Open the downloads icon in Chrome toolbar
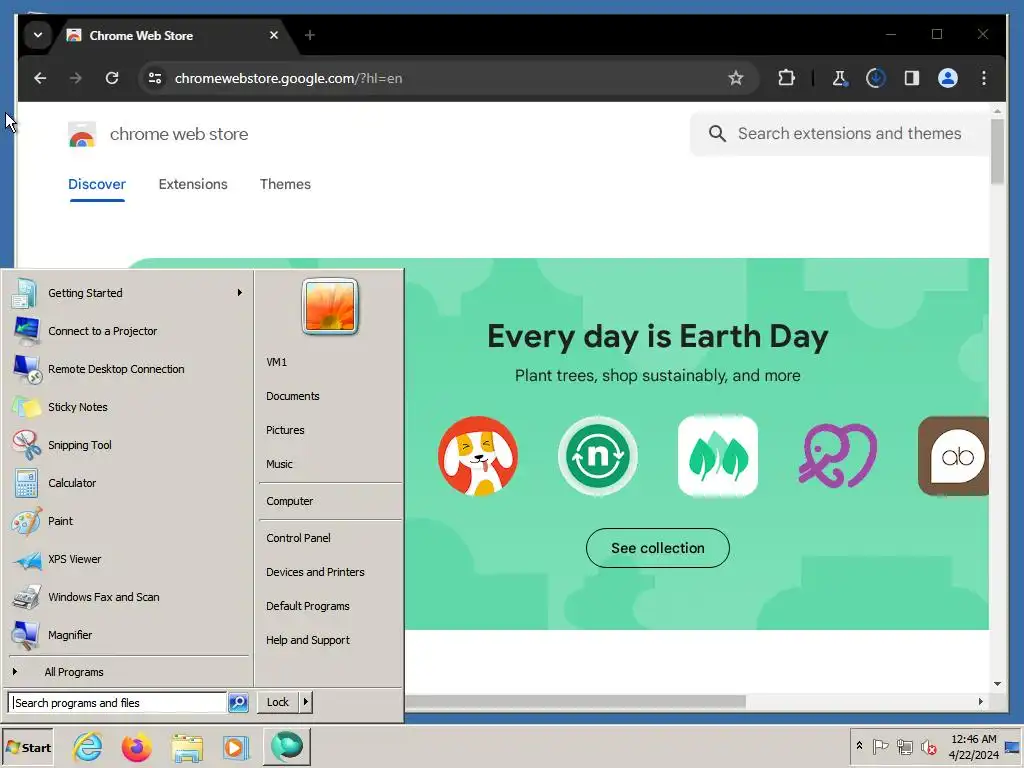This screenshot has height=768, width=1024. pyautogui.click(x=875, y=78)
